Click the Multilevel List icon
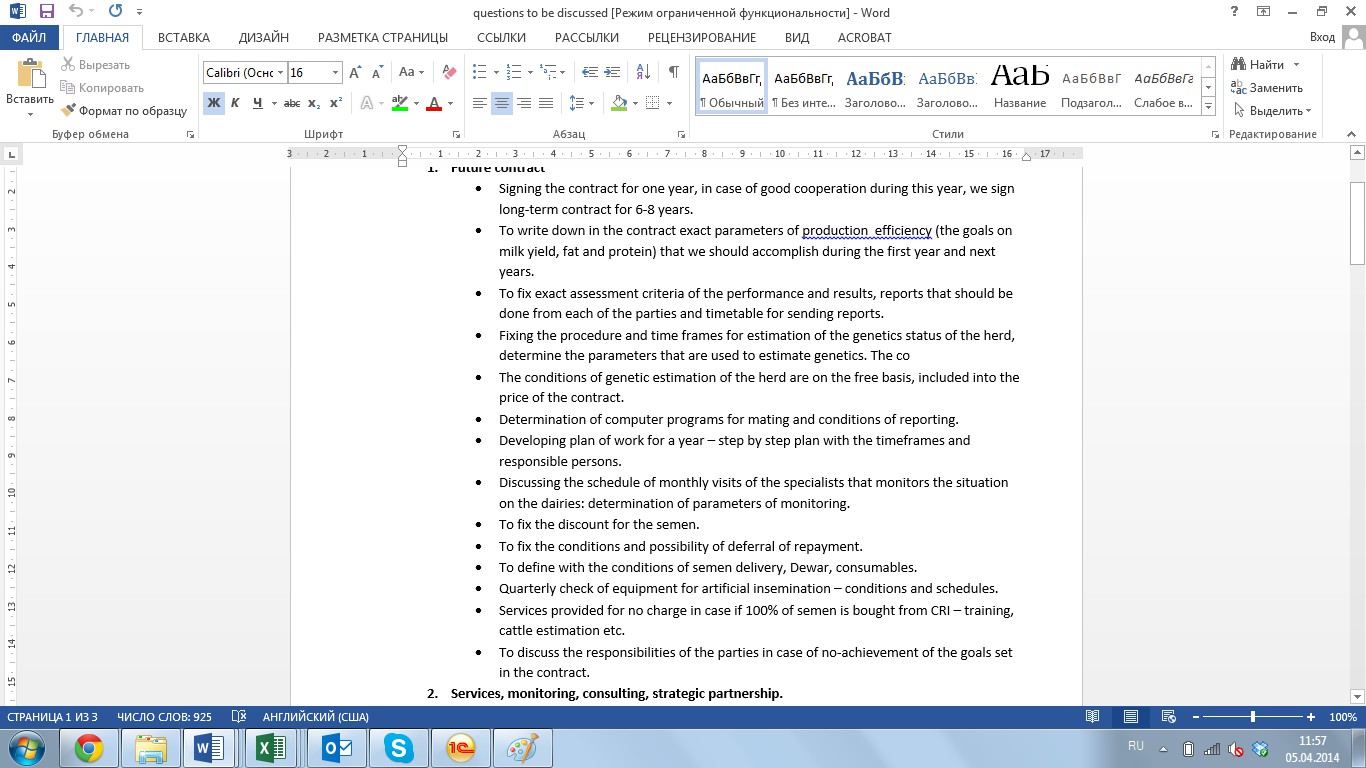Viewport: 1366px width, 768px height. (x=549, y=73)
